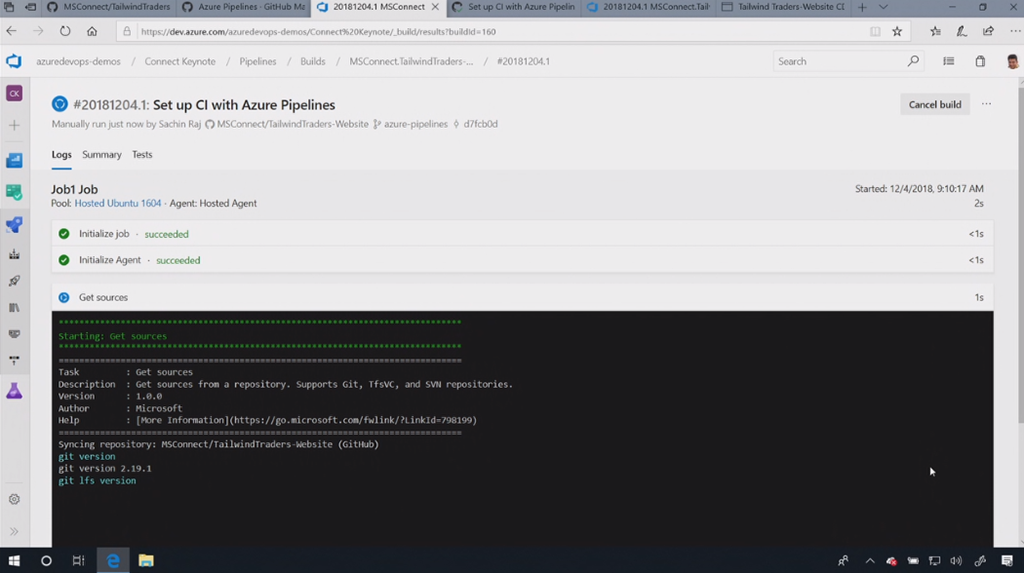Image resolution: width=1024 pixels, height=573 pixels.
Task: Open the browser tab list chevron
Action: pos(883,7)
